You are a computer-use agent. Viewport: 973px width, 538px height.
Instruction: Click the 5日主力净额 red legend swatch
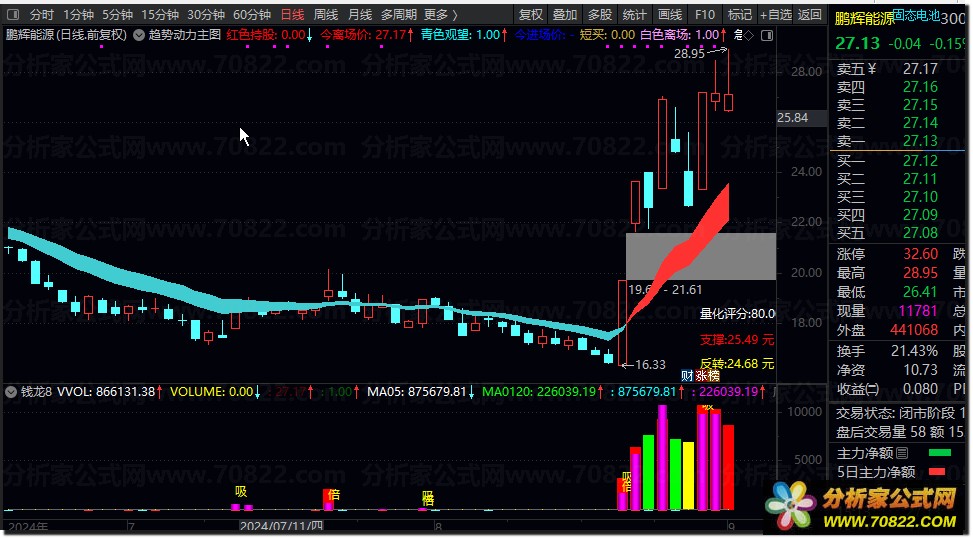[937, 472]
